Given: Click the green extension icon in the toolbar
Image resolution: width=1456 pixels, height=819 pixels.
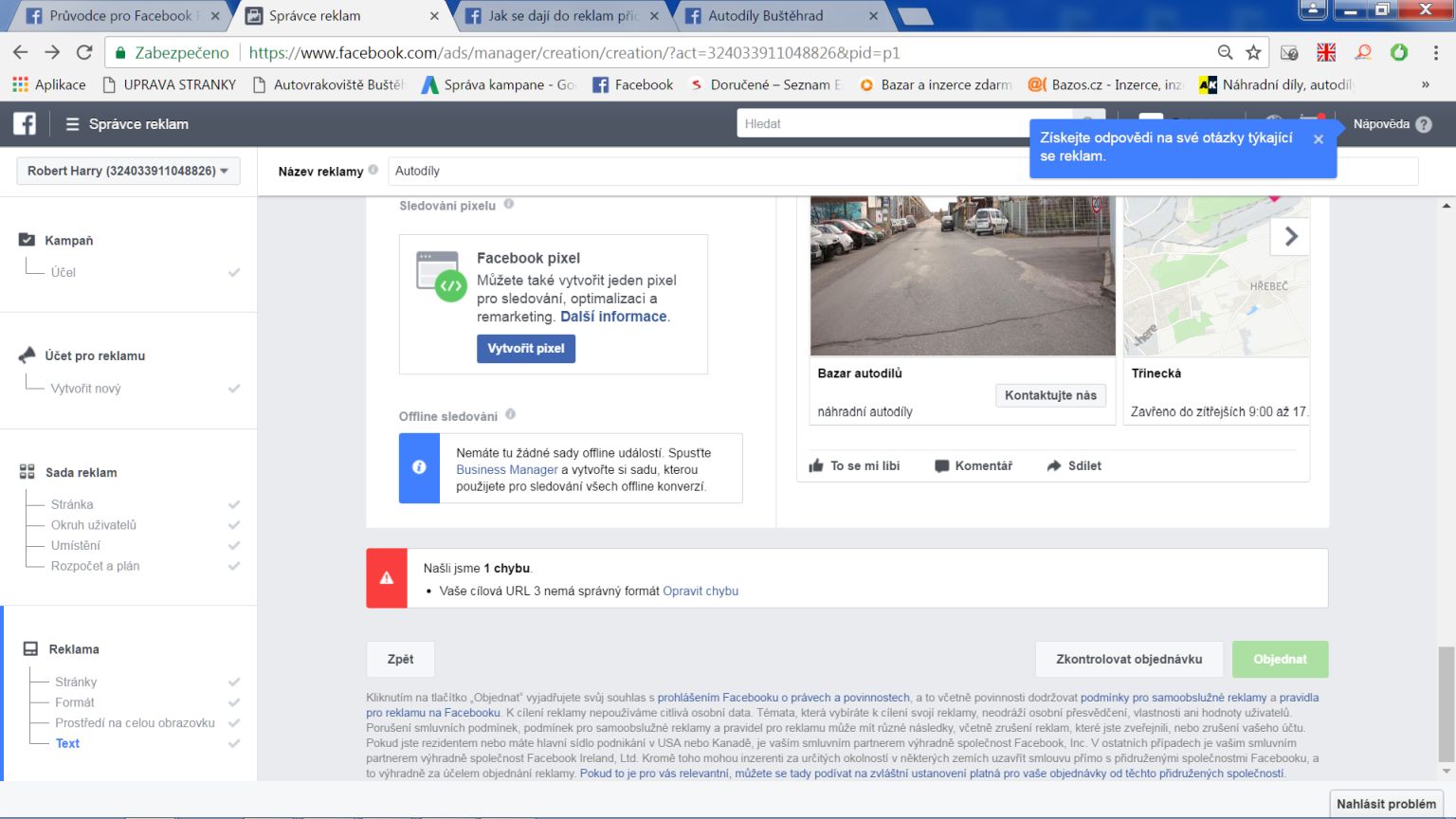Looking at the screenshot, I should 1399,52.
